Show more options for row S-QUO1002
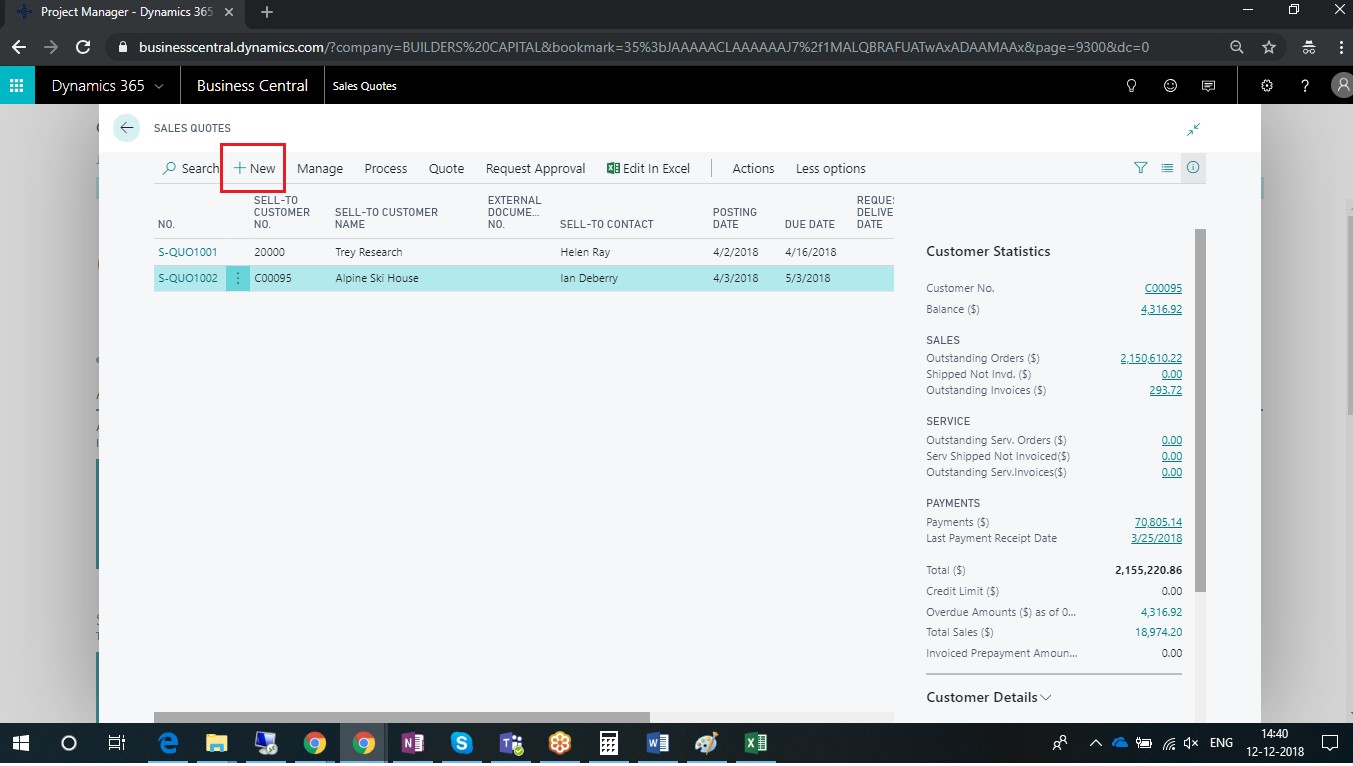The height and width of the screenshot is (766, 1353). tap(238, 278)
